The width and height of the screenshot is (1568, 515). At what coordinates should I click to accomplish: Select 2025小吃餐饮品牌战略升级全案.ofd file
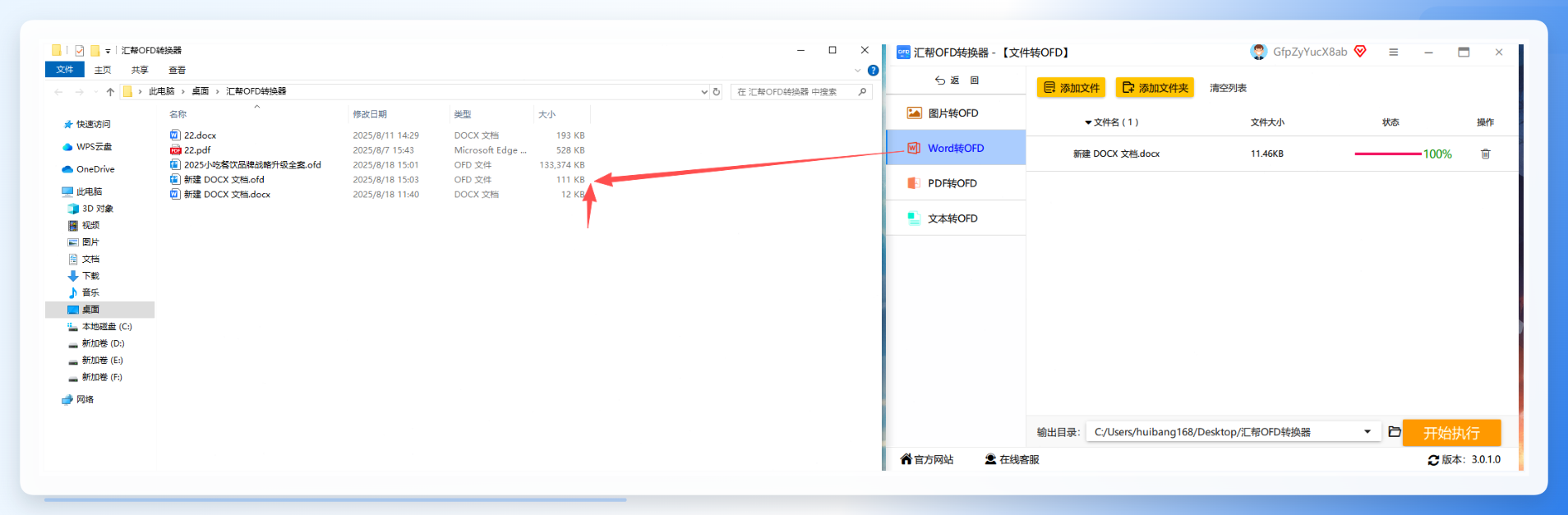251,165
